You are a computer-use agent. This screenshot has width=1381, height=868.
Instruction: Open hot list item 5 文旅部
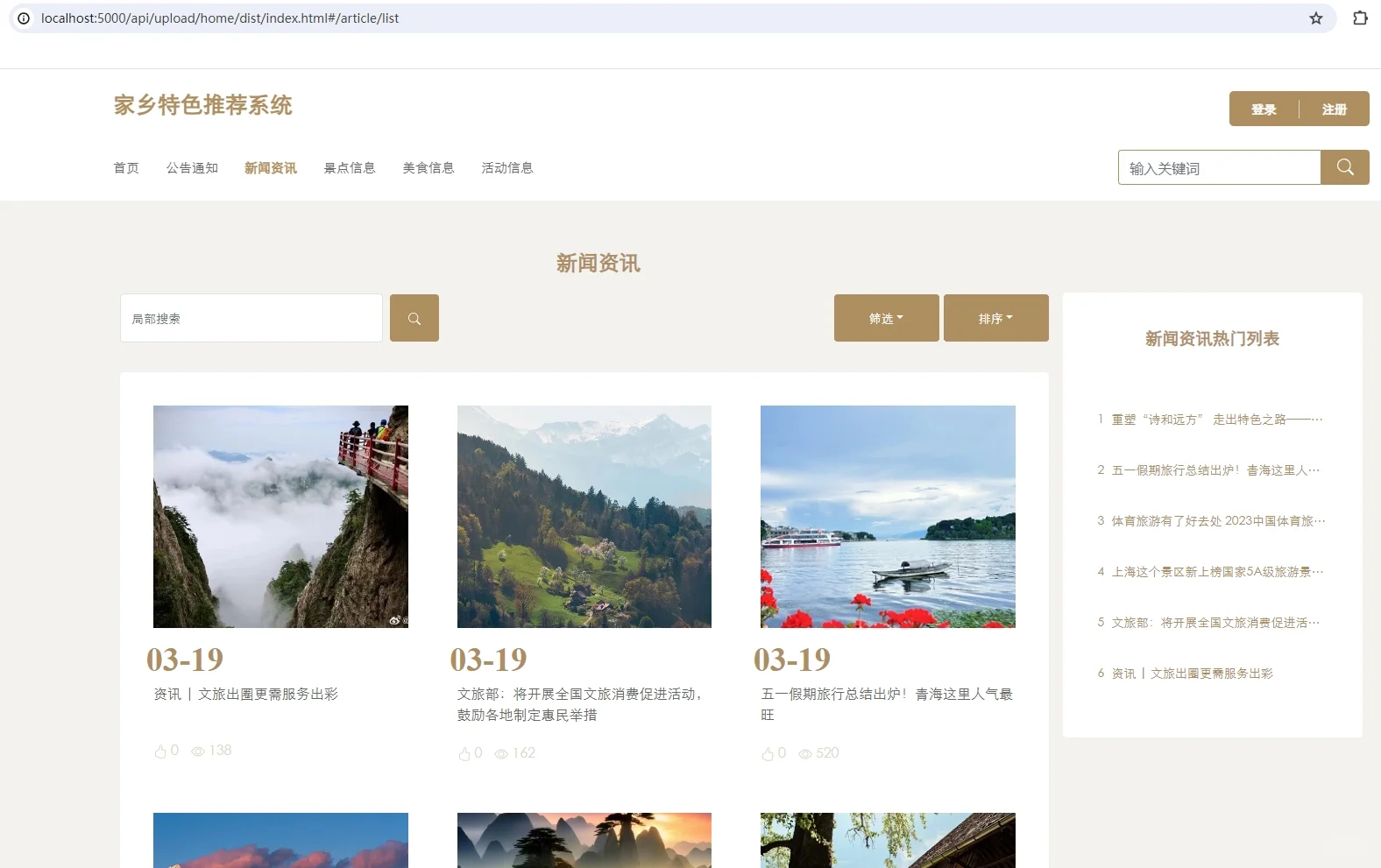pyautogui.click(x=1208, y=623)
